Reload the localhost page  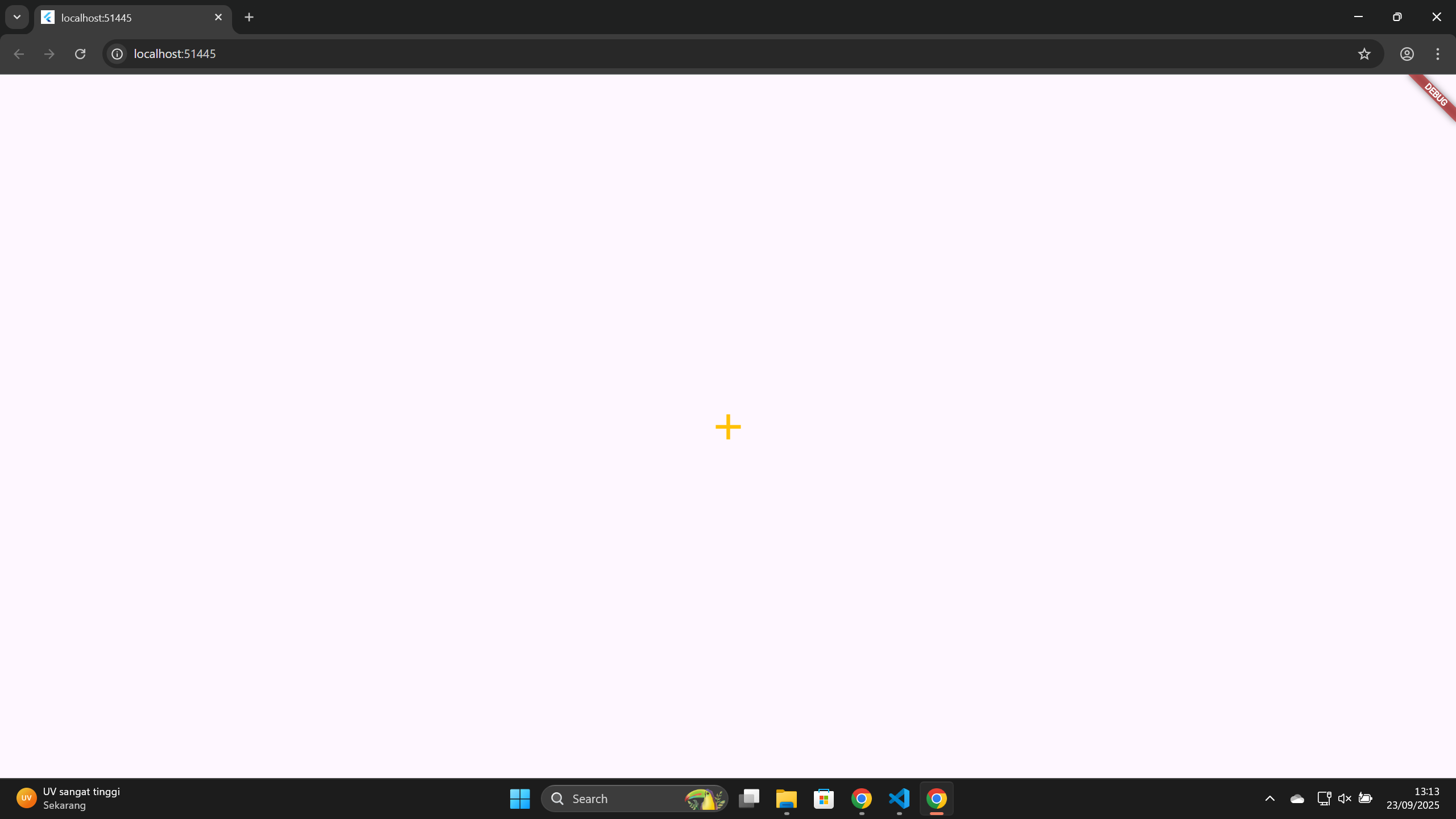80,53
